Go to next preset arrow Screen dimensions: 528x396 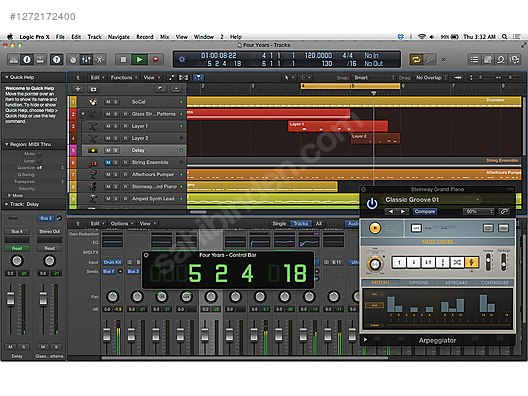tap(403, 211)
